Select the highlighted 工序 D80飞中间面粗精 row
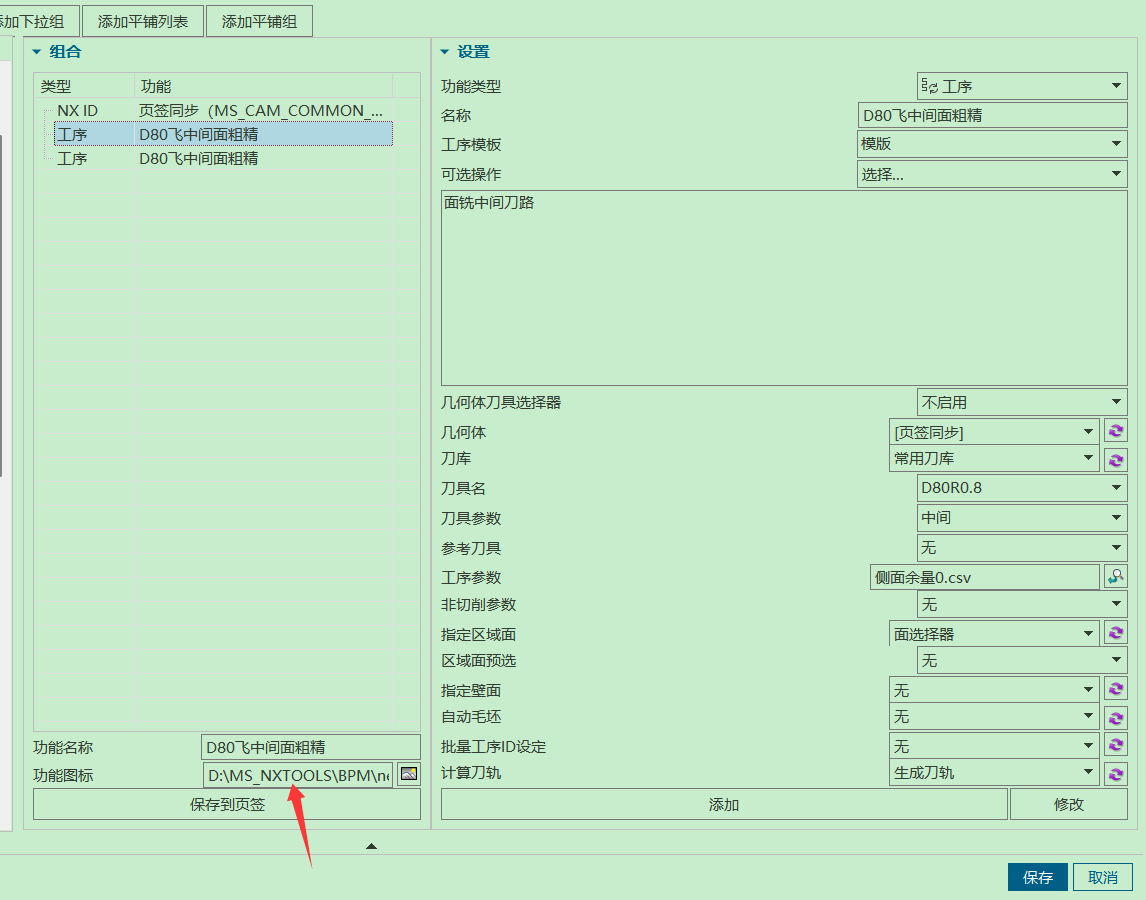The image size is (1146, 900). click(x=223, y=134)
